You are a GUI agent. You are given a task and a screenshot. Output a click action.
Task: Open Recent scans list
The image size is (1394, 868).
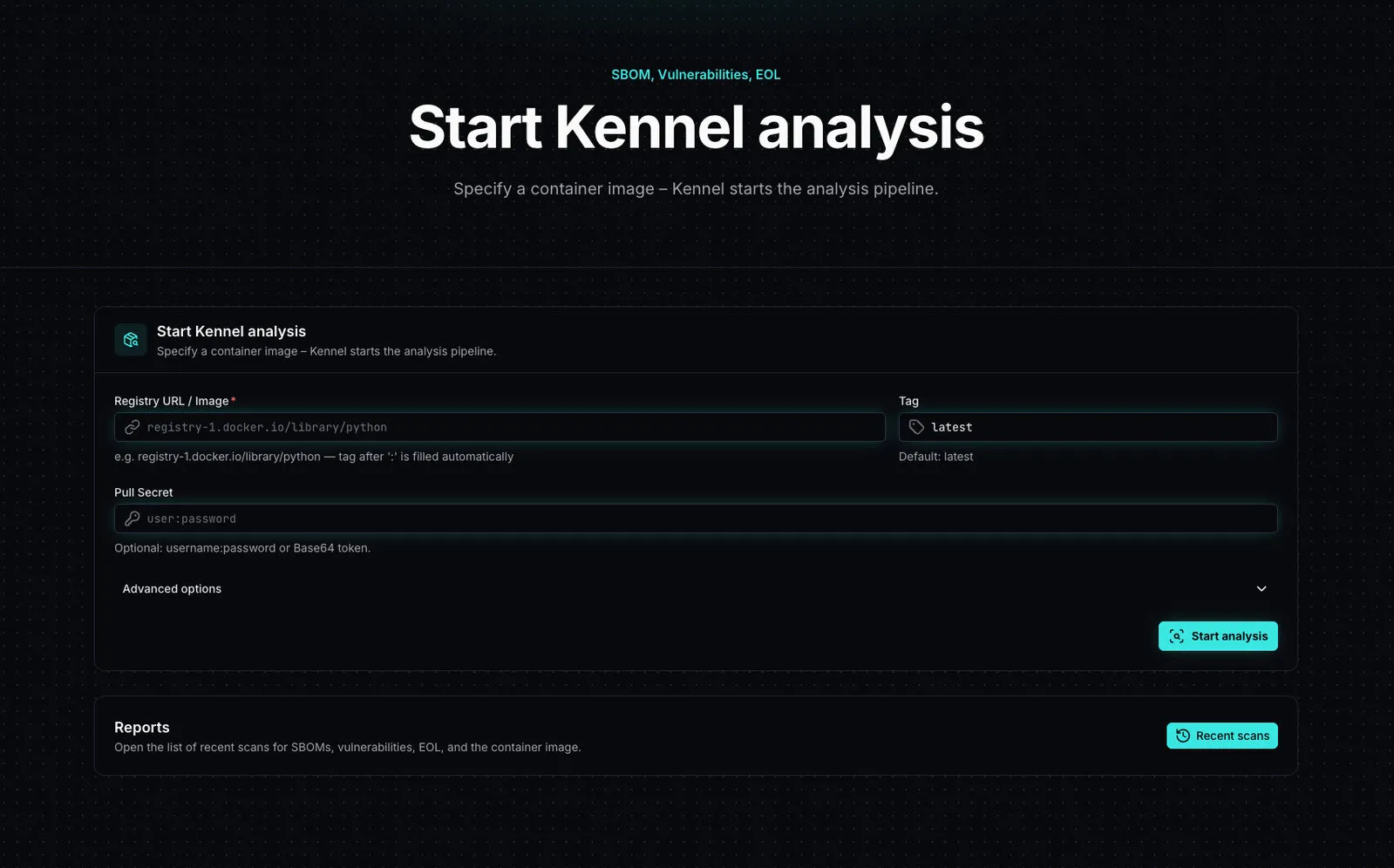[1221, 736]
